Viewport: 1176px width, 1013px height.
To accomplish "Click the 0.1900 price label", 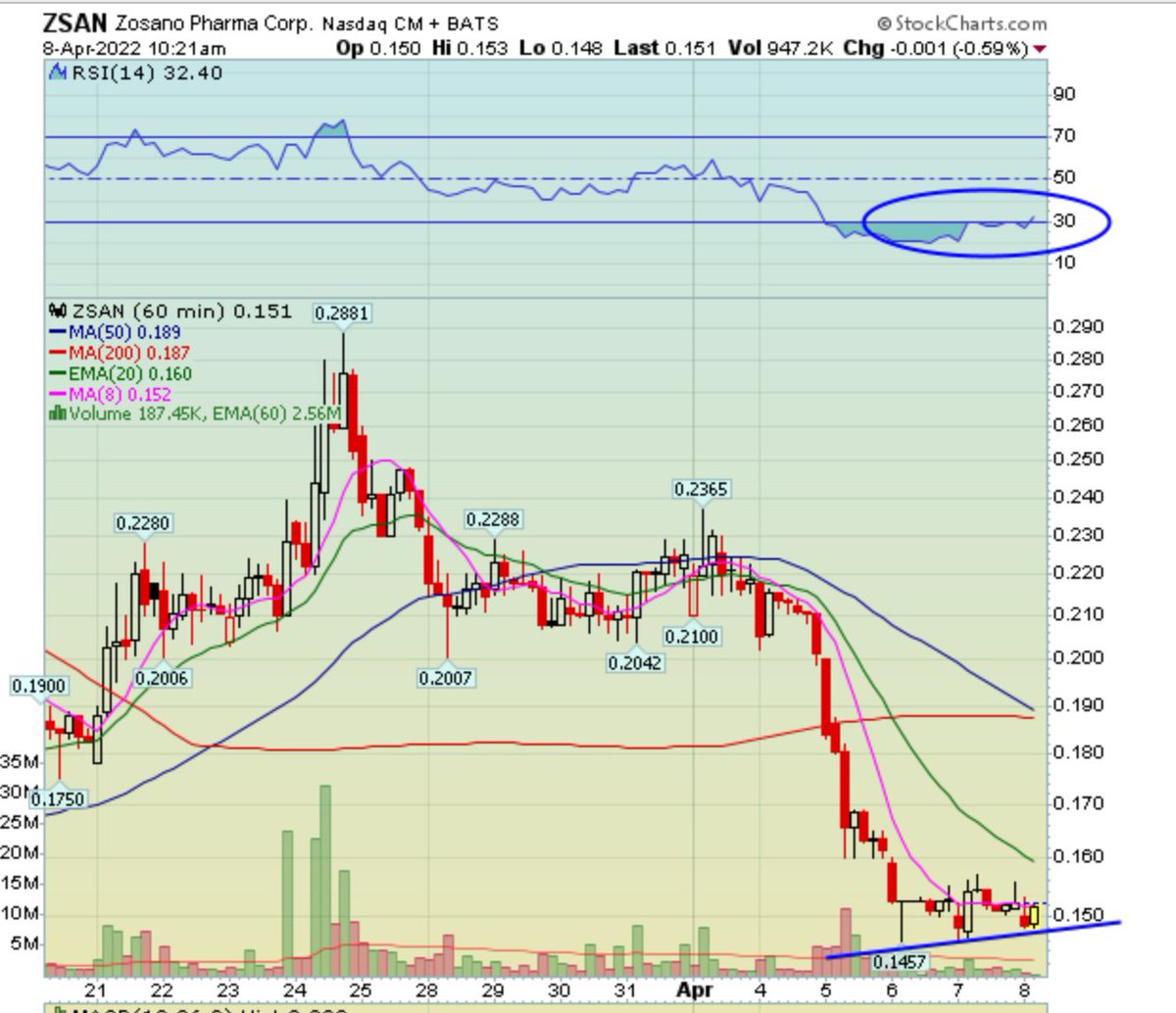I will coord(37,687).
